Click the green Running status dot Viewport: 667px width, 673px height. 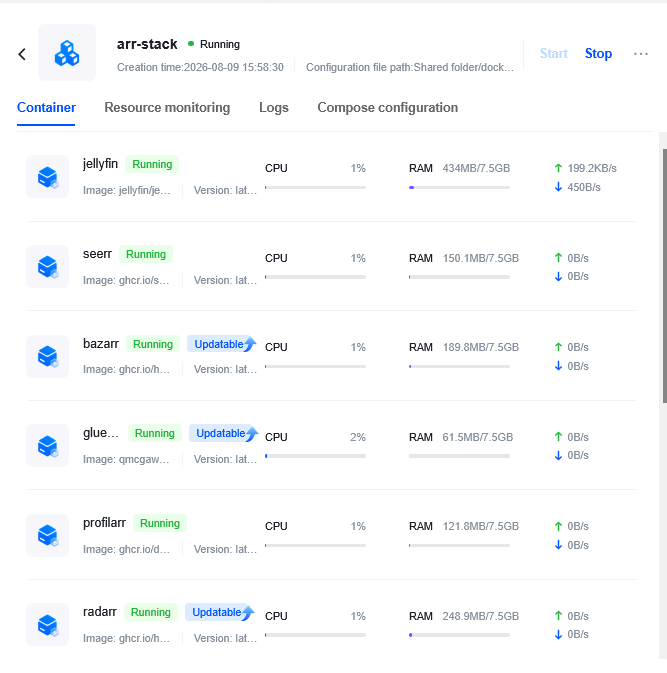[191, 44]
